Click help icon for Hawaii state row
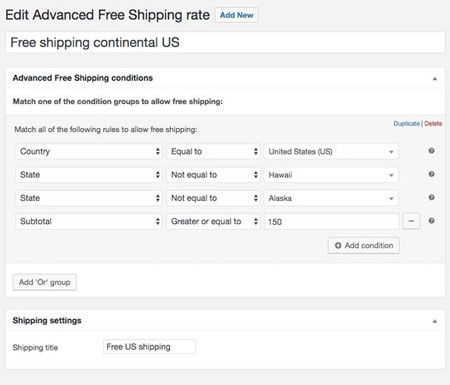 pos(431,174)
